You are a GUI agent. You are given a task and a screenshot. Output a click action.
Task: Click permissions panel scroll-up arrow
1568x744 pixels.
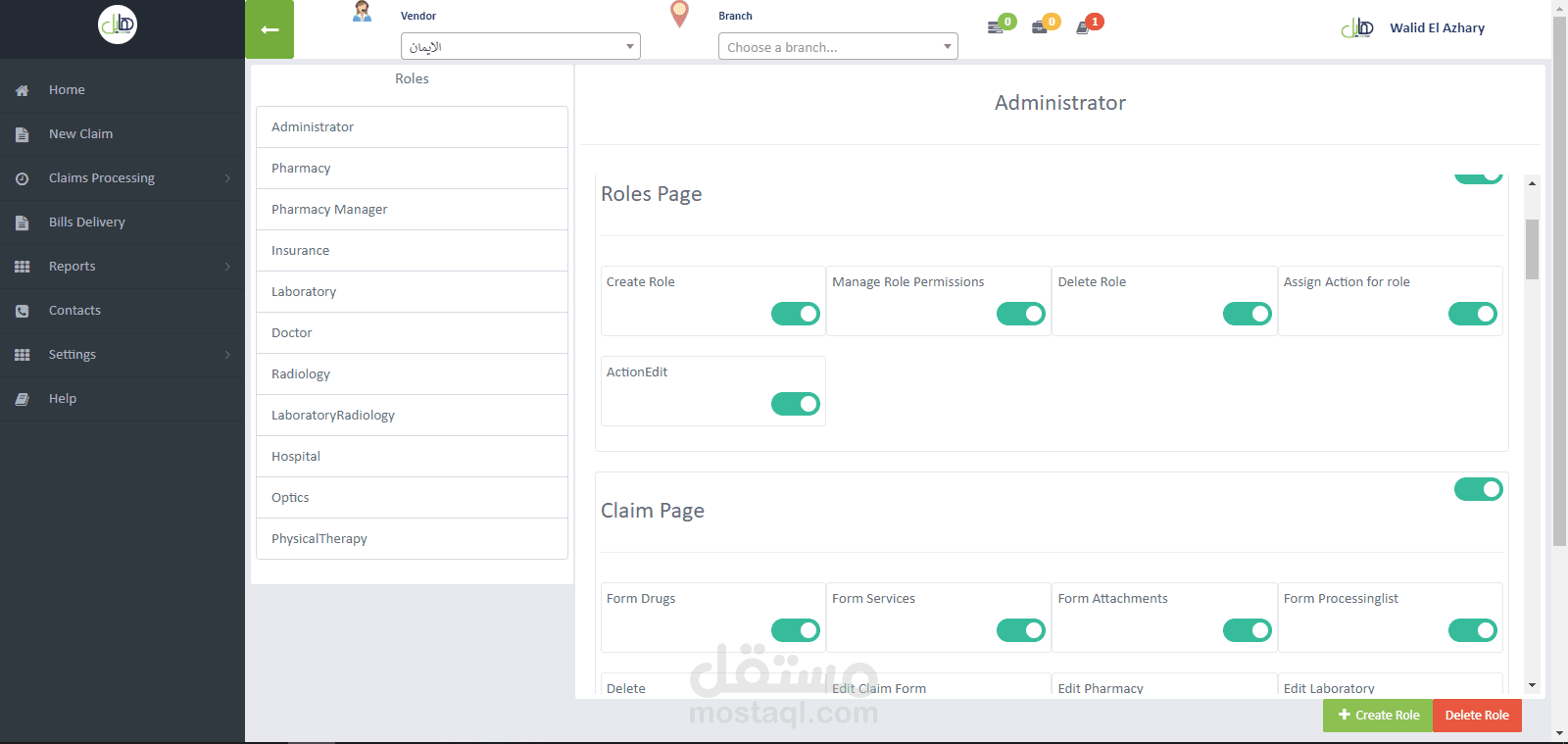(x=1532, y=183)
